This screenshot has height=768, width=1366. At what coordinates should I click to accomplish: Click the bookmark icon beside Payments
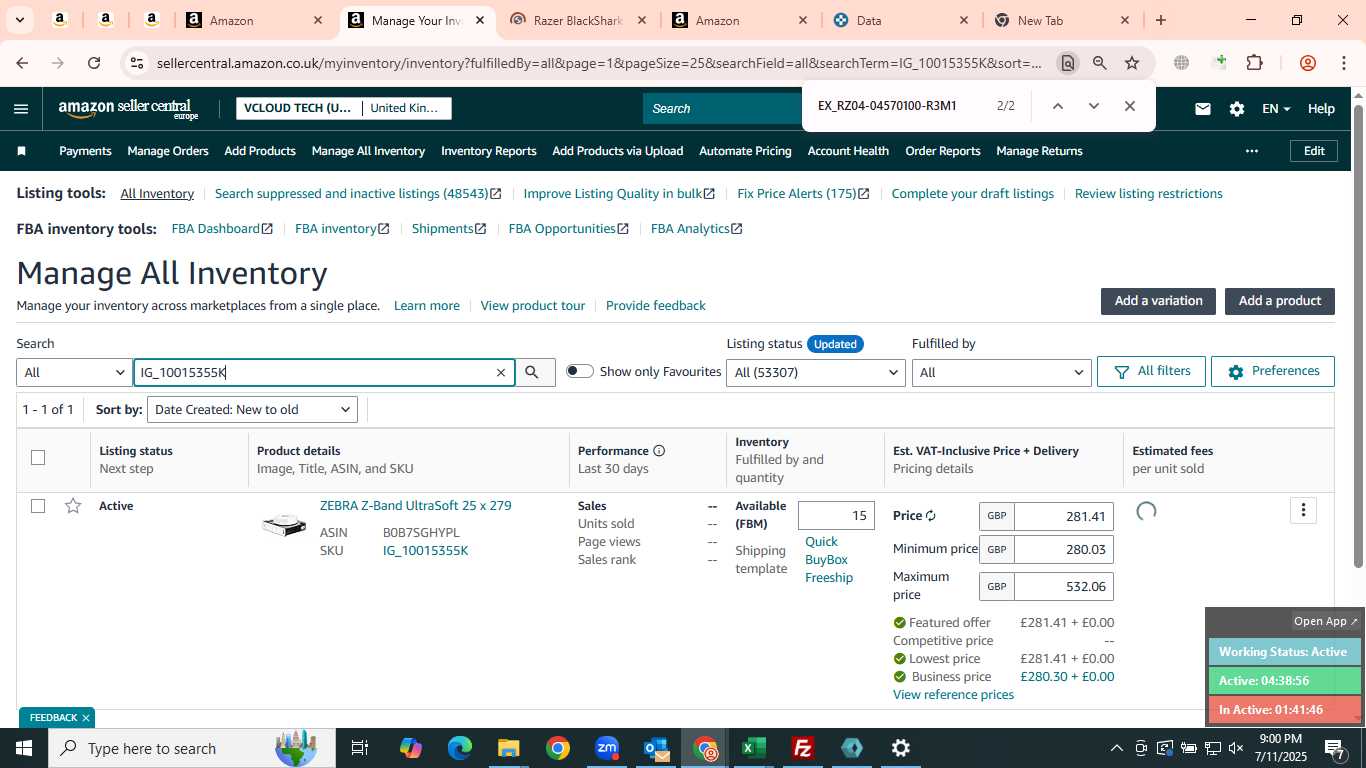(x=22, y=151)
